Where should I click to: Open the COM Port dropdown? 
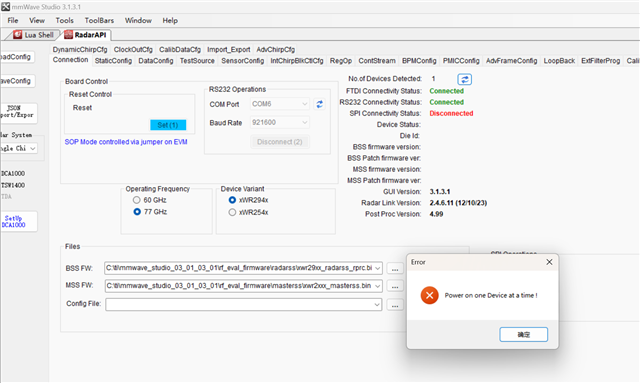[304, 104]
